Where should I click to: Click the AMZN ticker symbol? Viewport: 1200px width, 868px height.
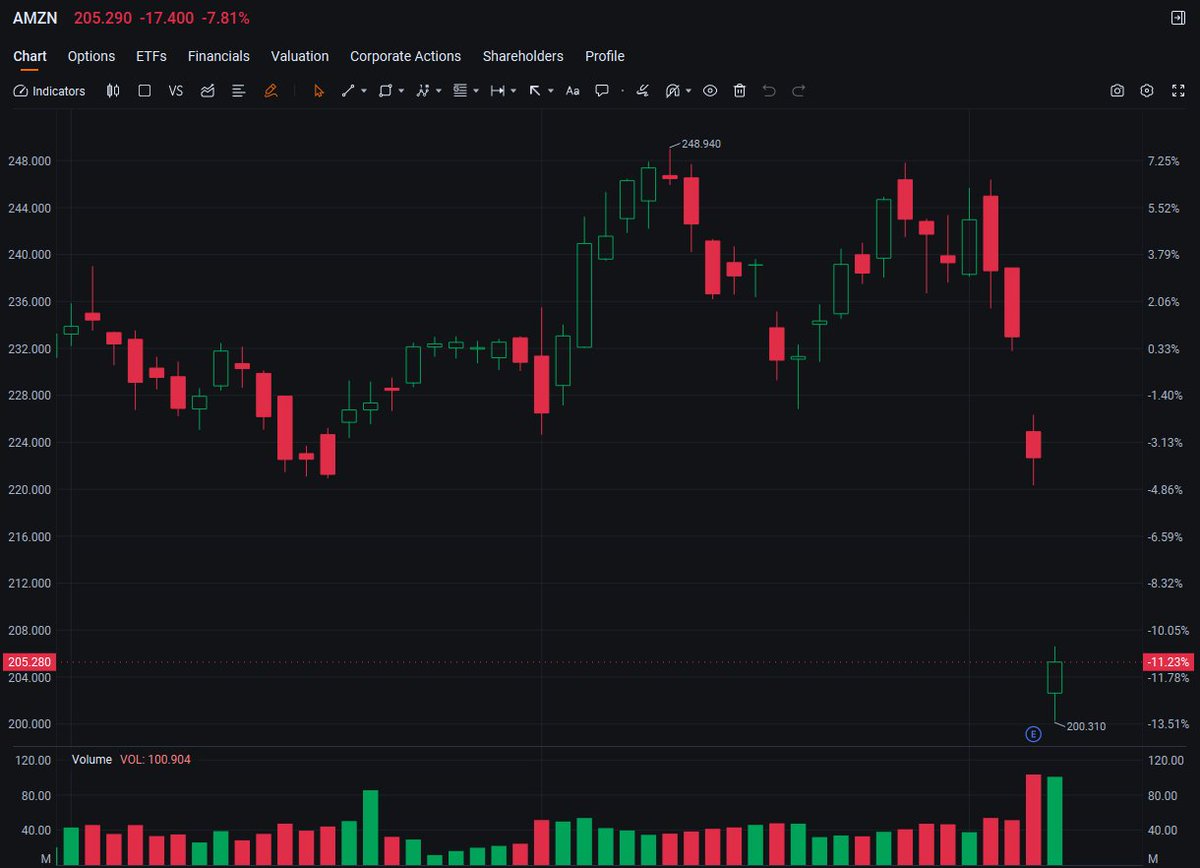point(35,18)
